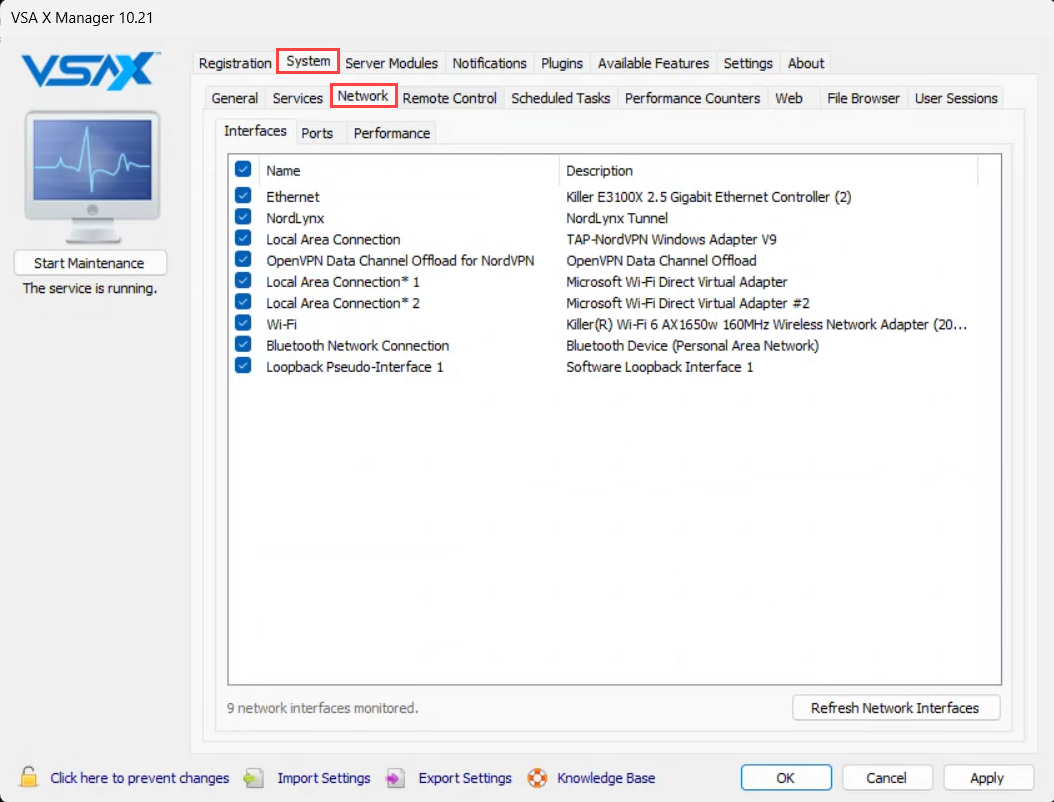This screenshot has width=1054, height=802.
Task: Select the Interfaces tab
Action: click(x=255, y=131)
